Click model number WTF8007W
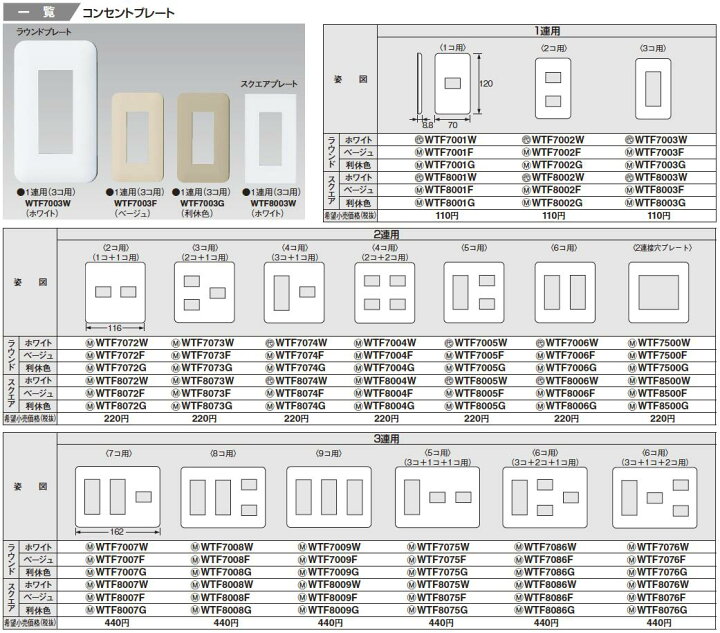The width and height of the screenshot is (720, 633). pos(122,584)
